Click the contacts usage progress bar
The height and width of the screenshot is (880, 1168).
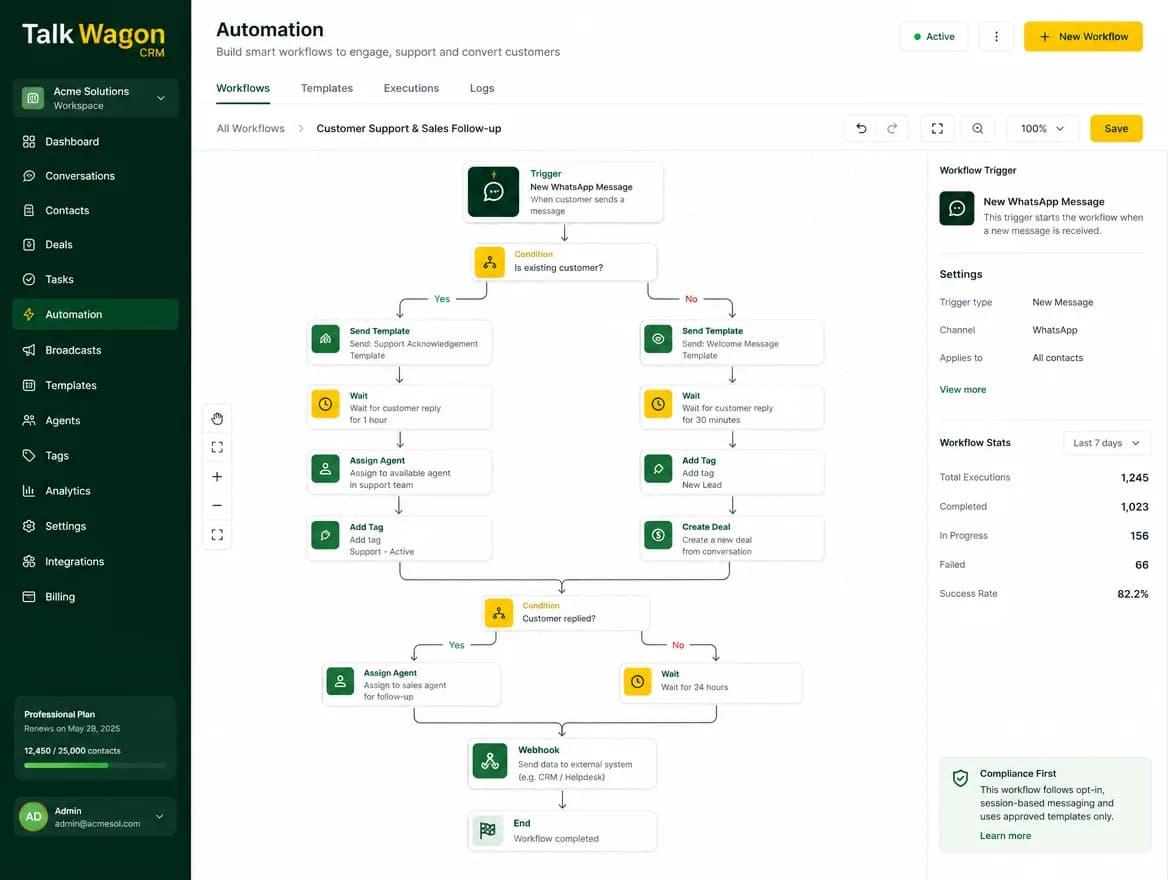95,765
